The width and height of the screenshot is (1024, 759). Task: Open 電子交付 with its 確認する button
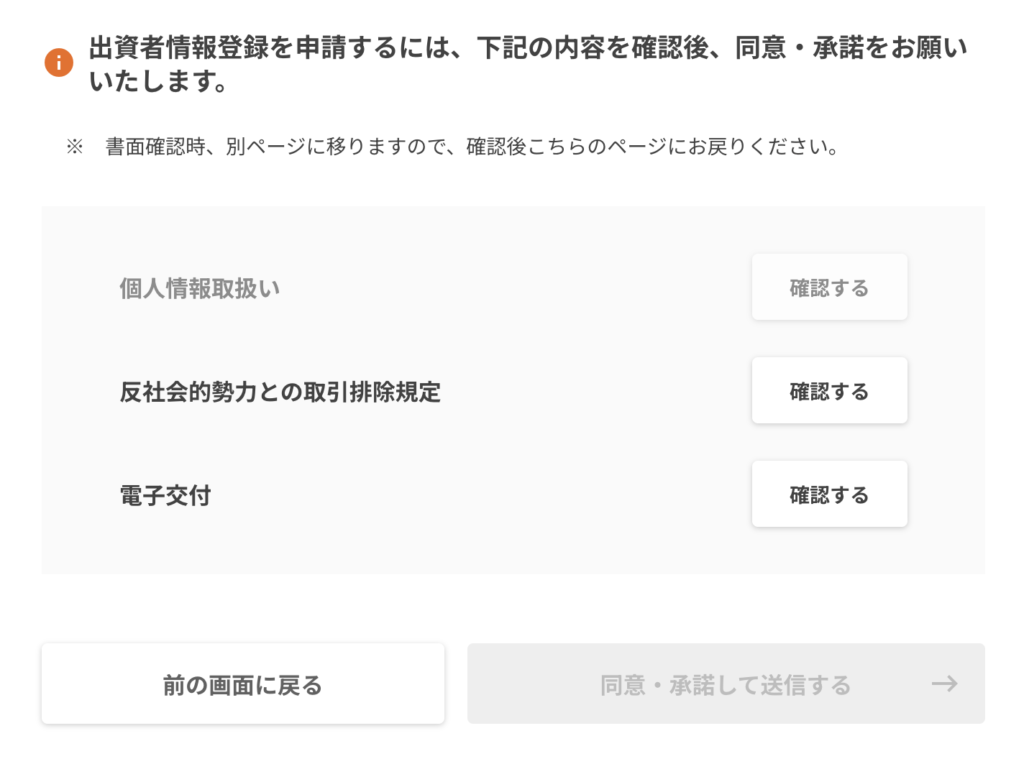click(x=829, y=494)
